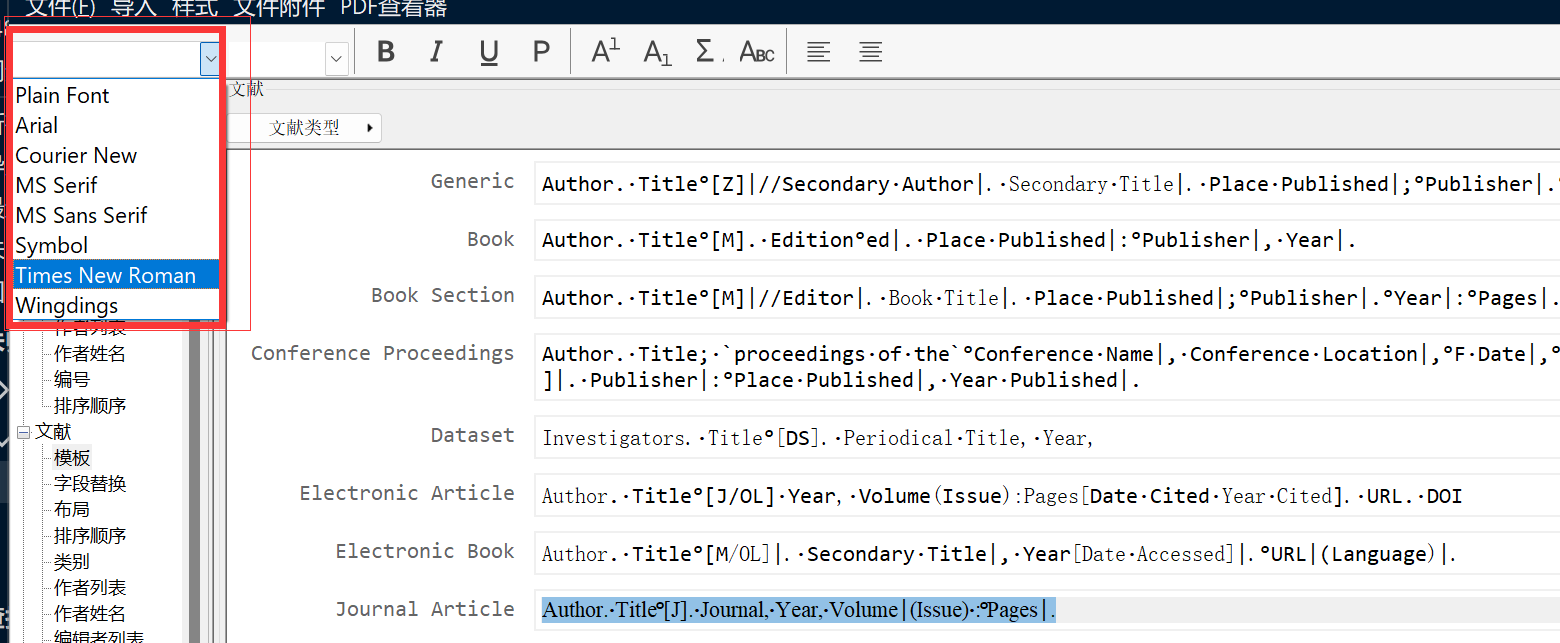This screenshot has height=643, width=1560.
Task: Toggle Bold formatting button
Action: (x=386, y=52)
